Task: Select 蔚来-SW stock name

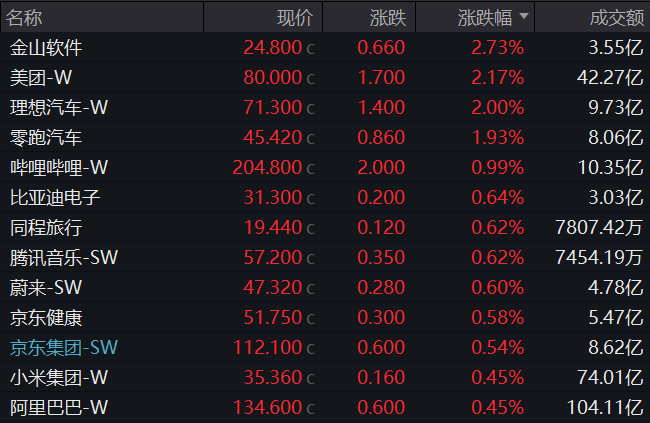Action: (46, 288)
